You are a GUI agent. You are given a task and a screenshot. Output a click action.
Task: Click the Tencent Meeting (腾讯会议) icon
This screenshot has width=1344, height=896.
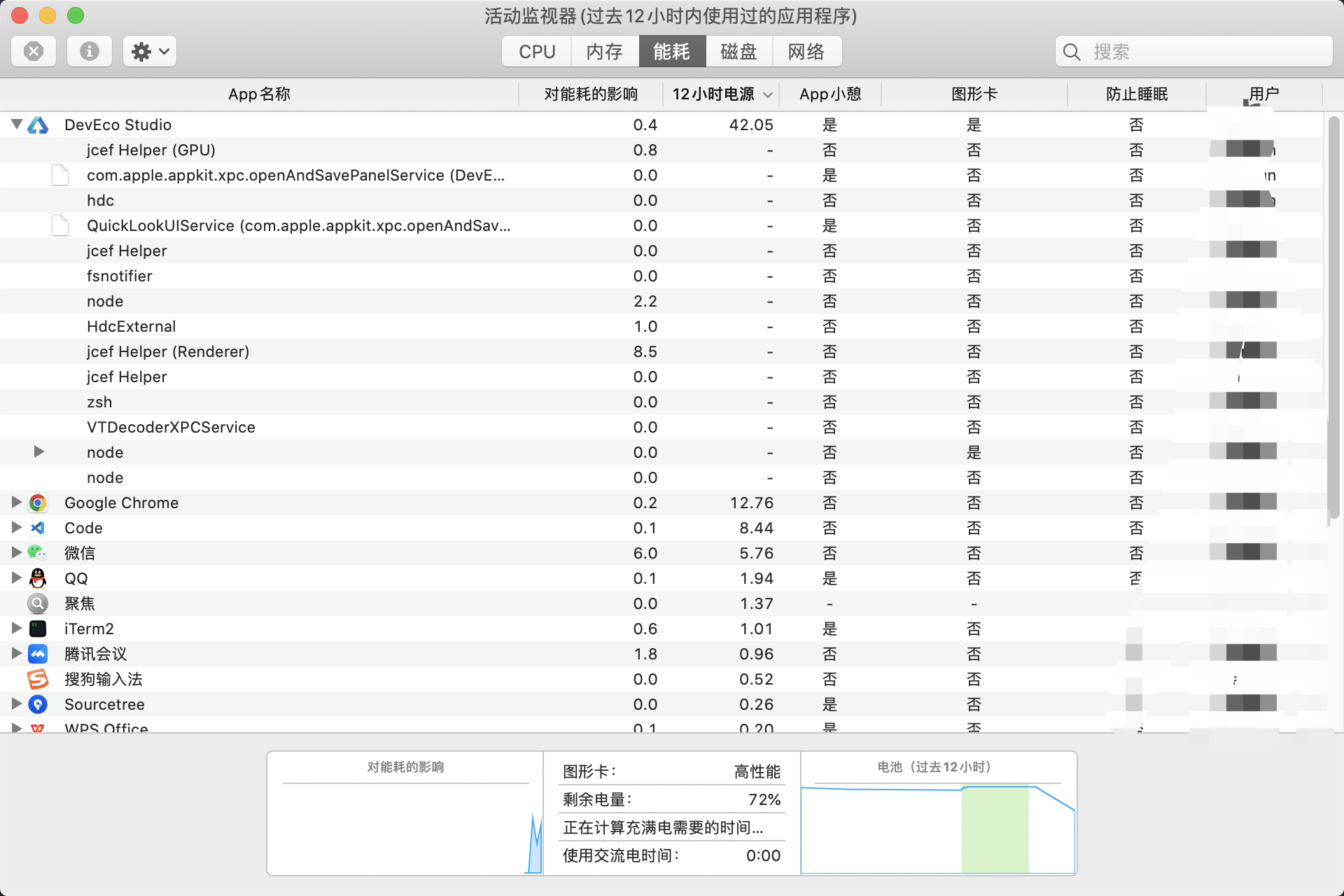(38, 654)
